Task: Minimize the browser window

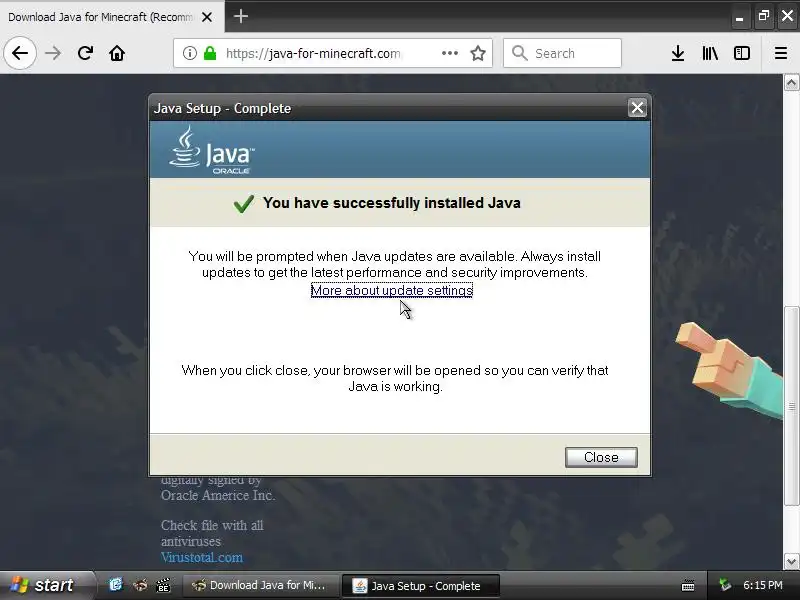Action: (739, 17)
